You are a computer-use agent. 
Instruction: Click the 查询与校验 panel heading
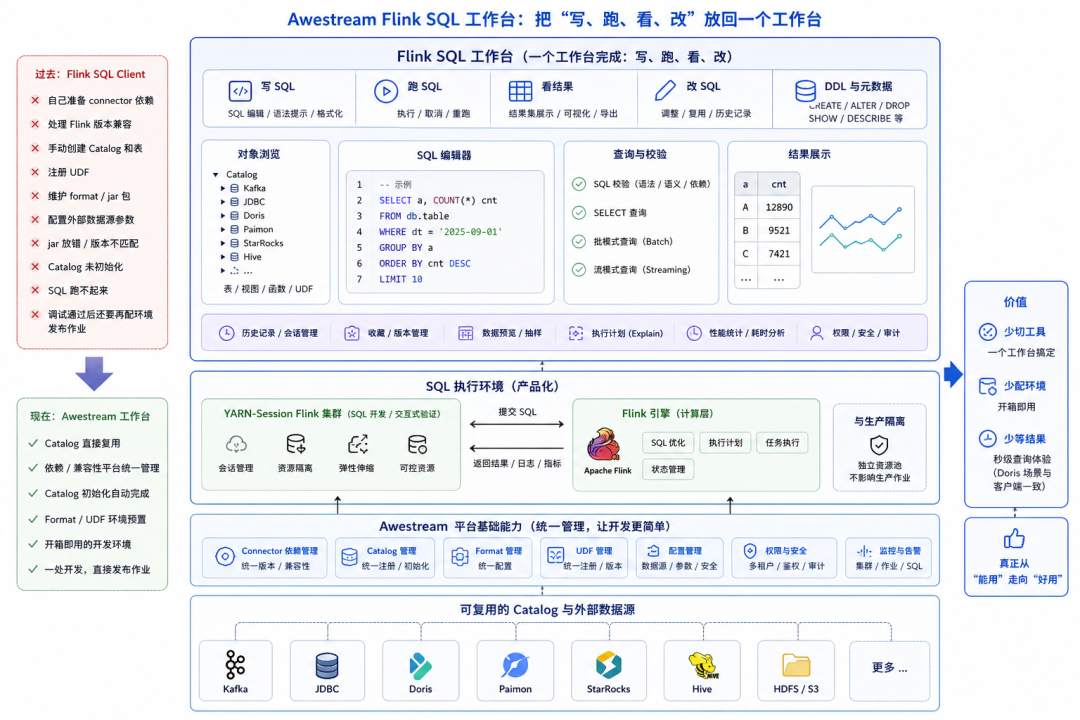[x=640, y=154]
